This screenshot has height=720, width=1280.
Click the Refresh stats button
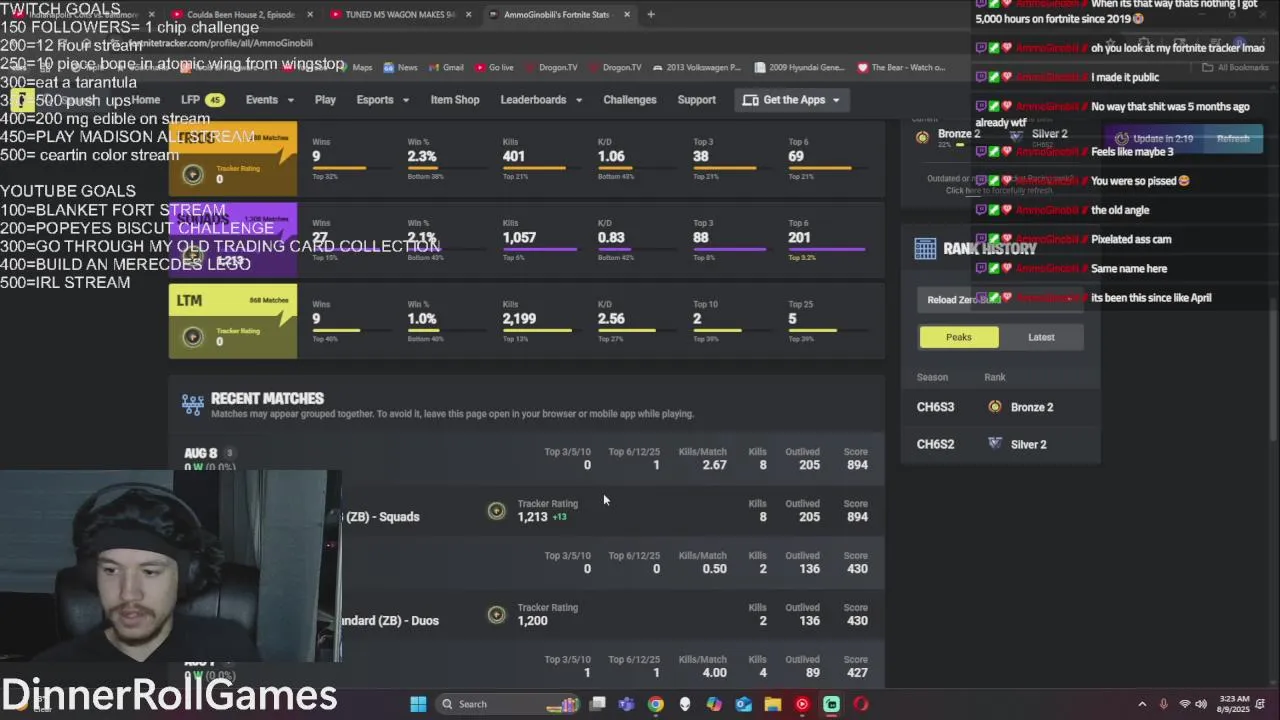(x=1233, y=139)
